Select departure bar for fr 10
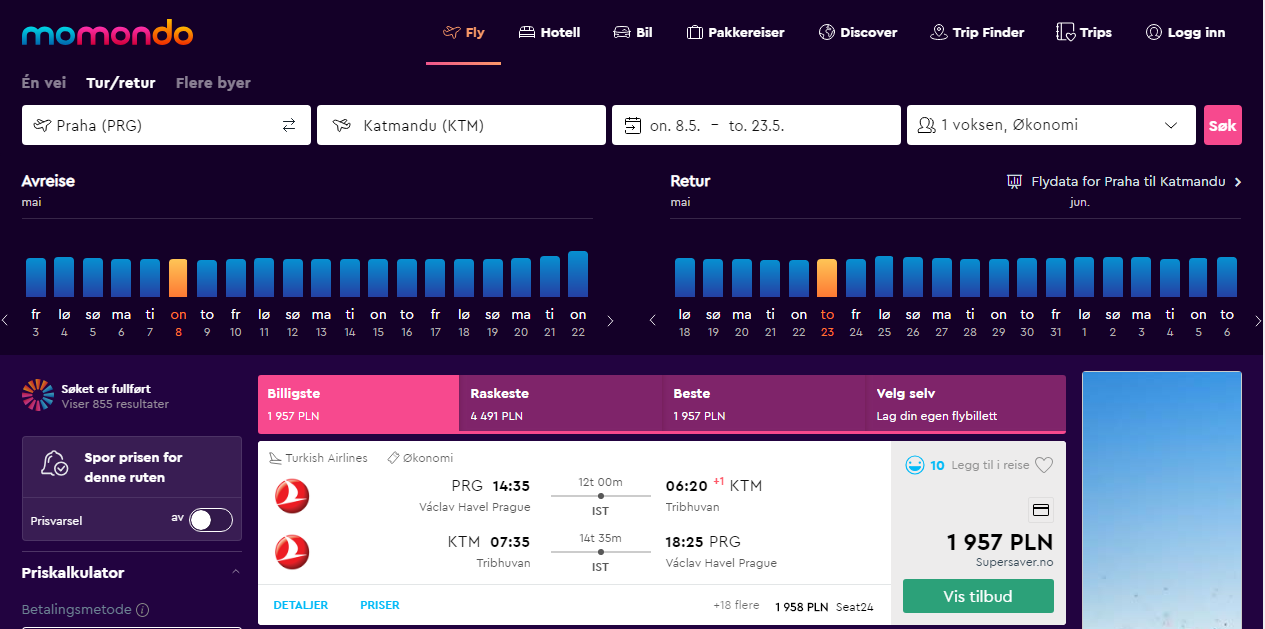The height and width of the screenshot is (629, 1265). click(236, 278)
